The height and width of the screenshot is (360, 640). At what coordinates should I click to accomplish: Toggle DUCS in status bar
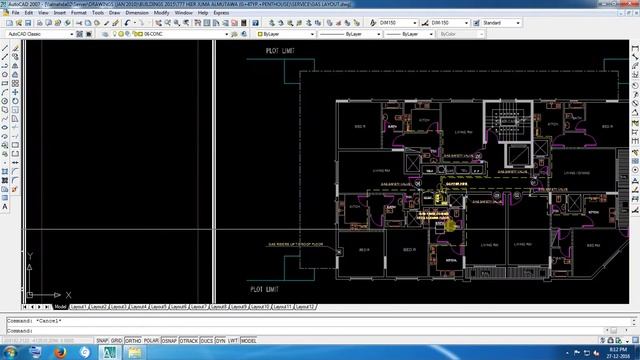click(x=207, y=340)
